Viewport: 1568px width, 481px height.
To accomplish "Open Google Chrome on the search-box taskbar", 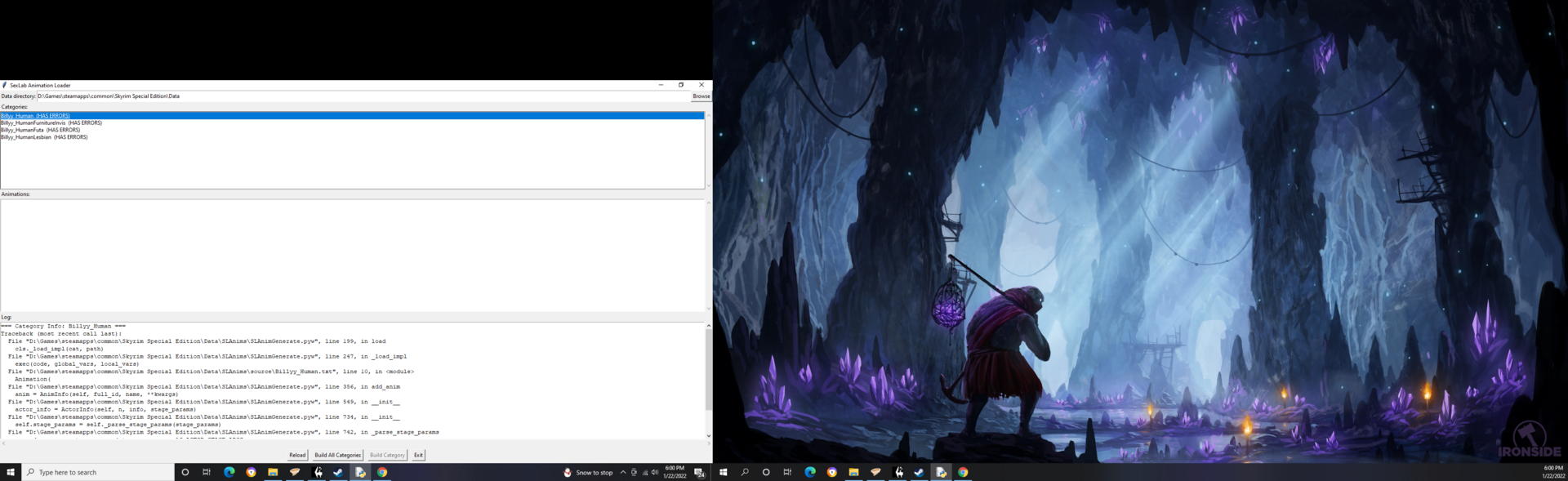I will pyautogui.click(x=382, y=472).
